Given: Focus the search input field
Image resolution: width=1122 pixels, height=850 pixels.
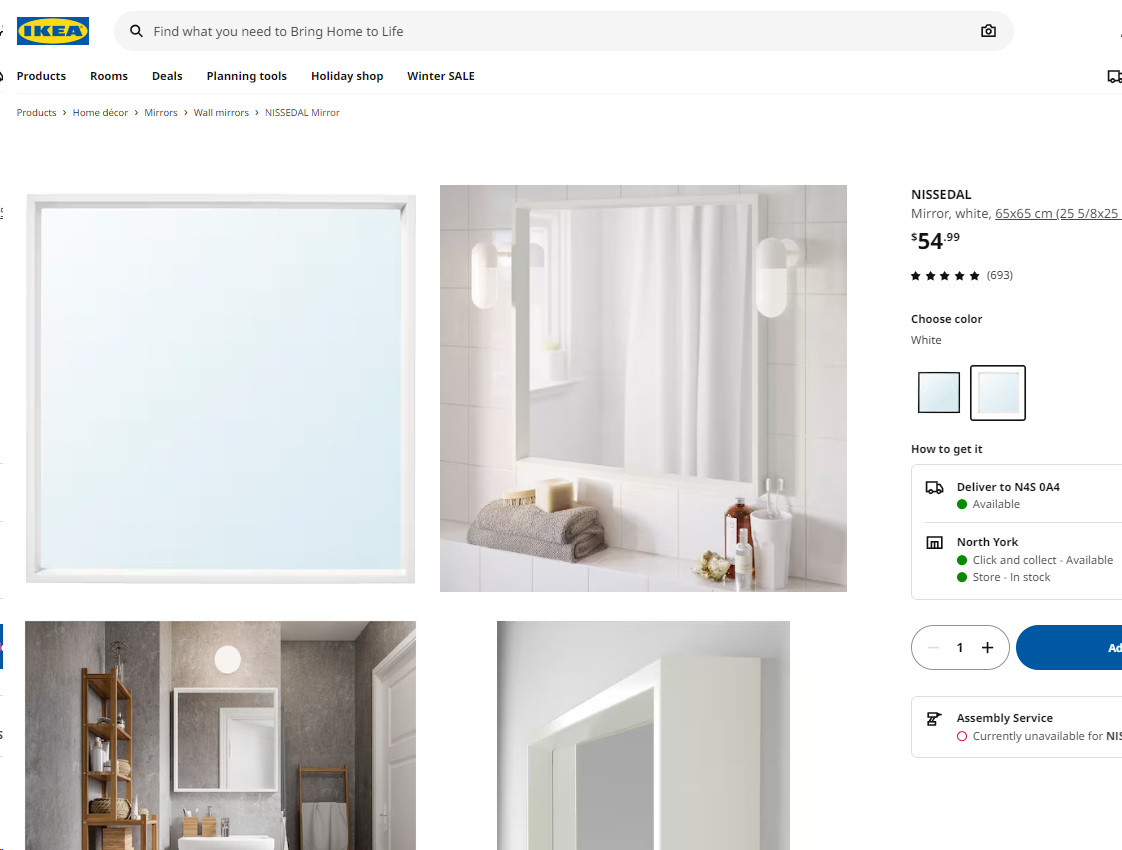Looking at the screenshot, I should coord(564,31).
